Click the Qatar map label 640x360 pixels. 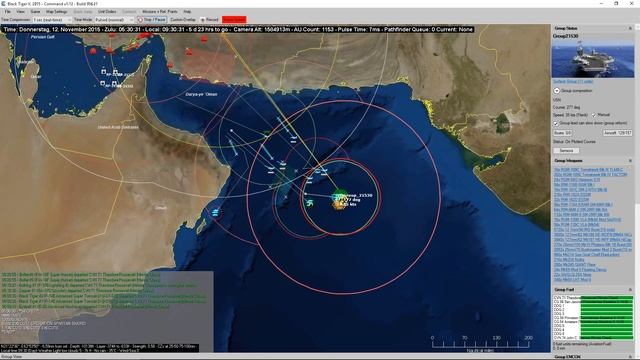pos(36,77)
